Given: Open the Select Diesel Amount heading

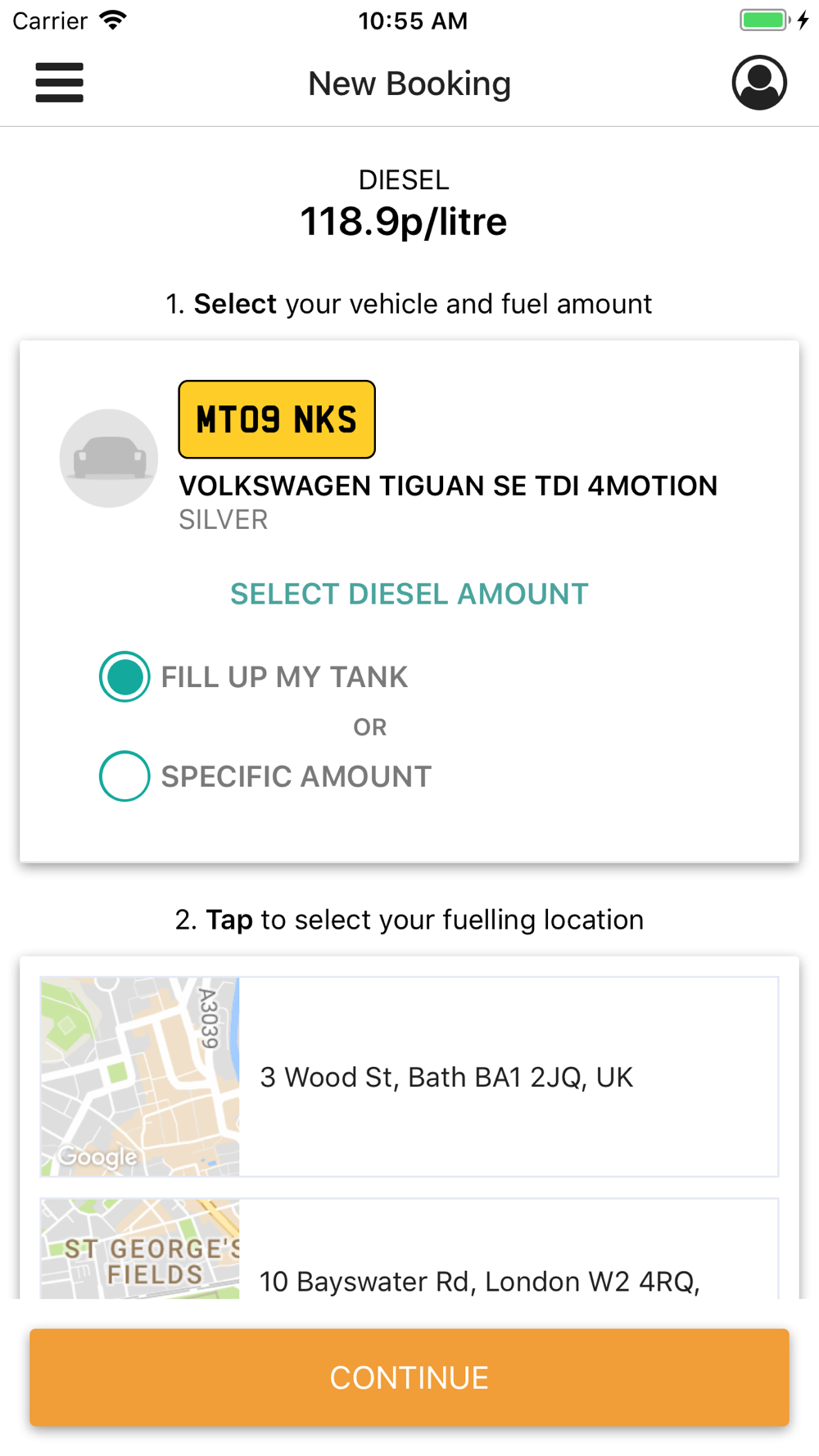Looking at the screenshot, I should (x=409, y=594).
